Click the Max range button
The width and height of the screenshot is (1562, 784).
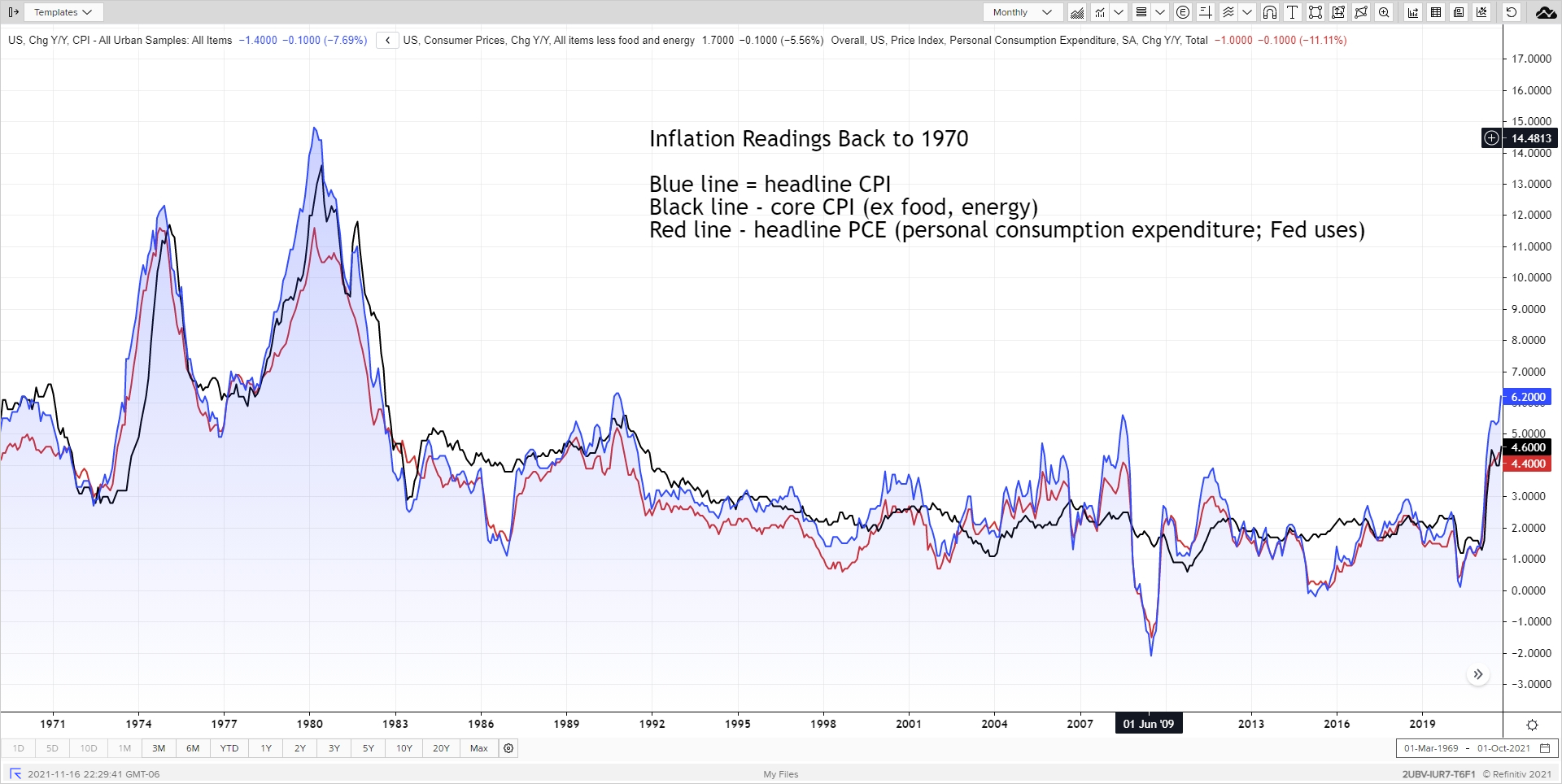479,748
